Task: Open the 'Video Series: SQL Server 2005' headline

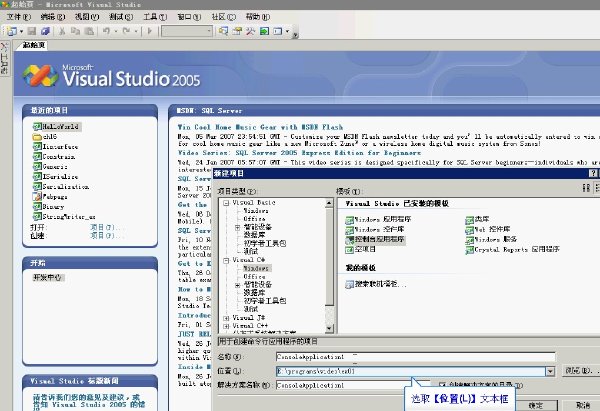Action: tap(299, 153)
